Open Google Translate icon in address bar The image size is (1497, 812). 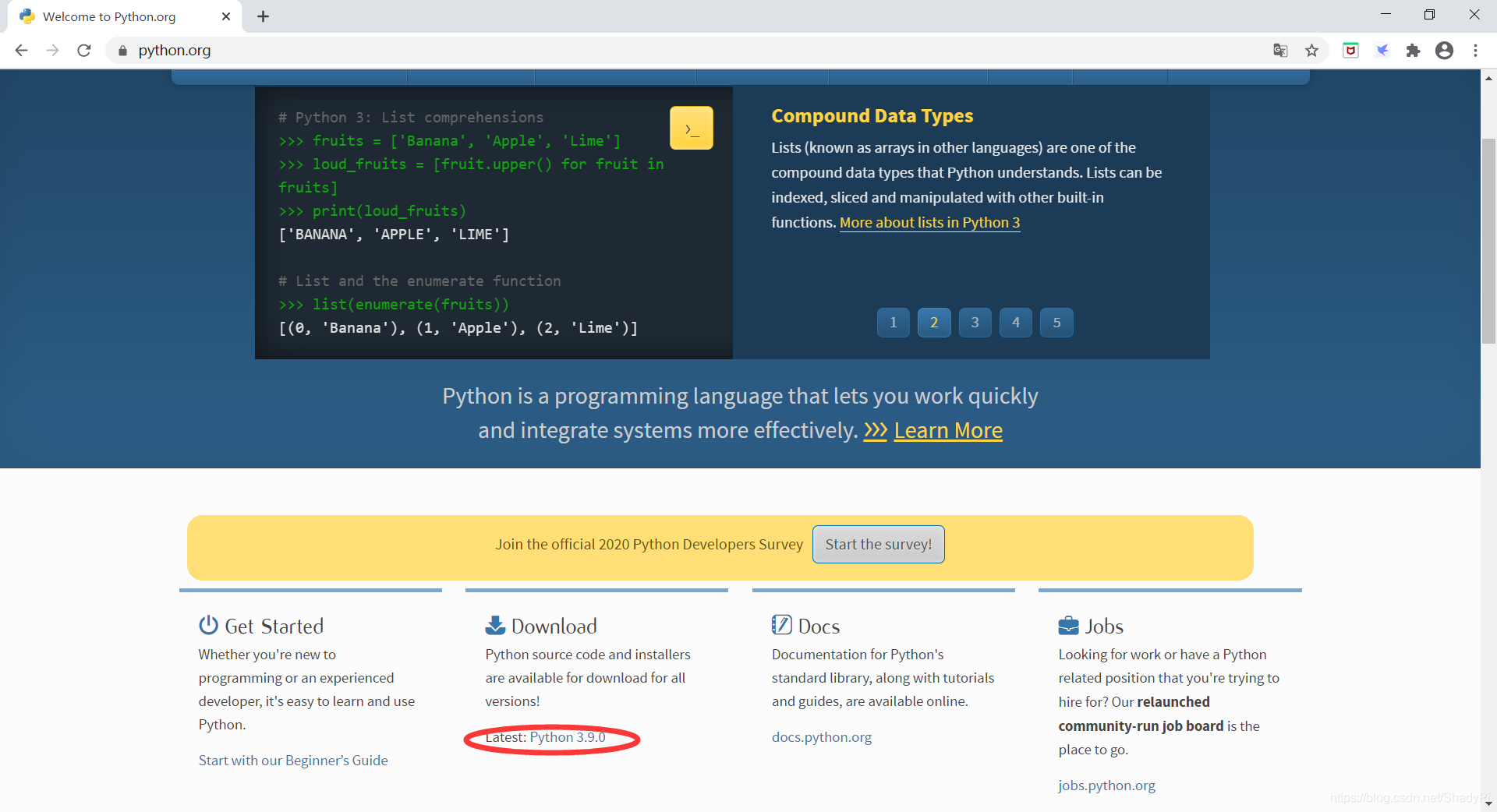tap(1280, 50)
